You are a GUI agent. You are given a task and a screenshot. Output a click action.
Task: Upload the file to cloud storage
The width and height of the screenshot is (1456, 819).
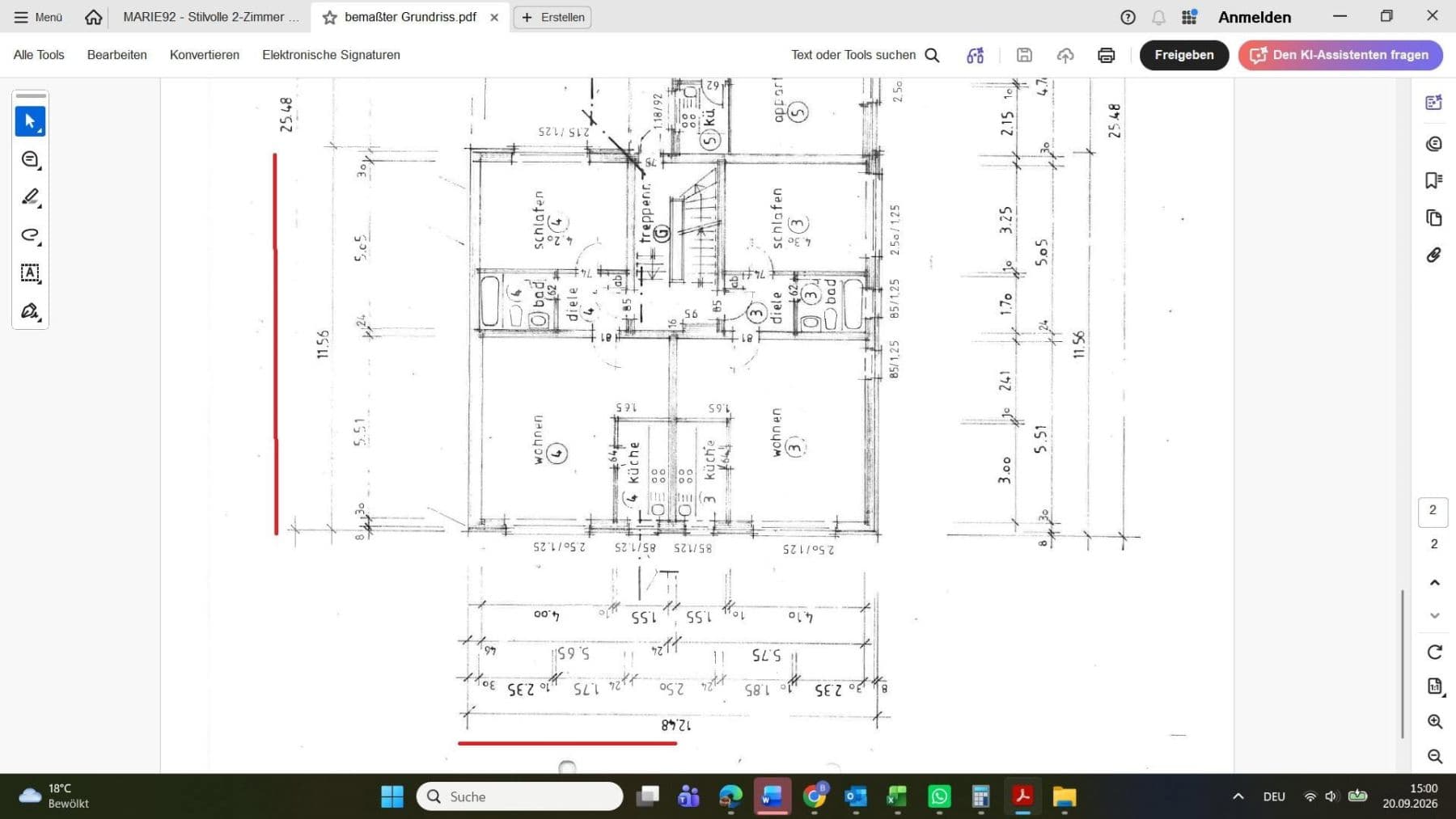click(x=1065, y=55)
